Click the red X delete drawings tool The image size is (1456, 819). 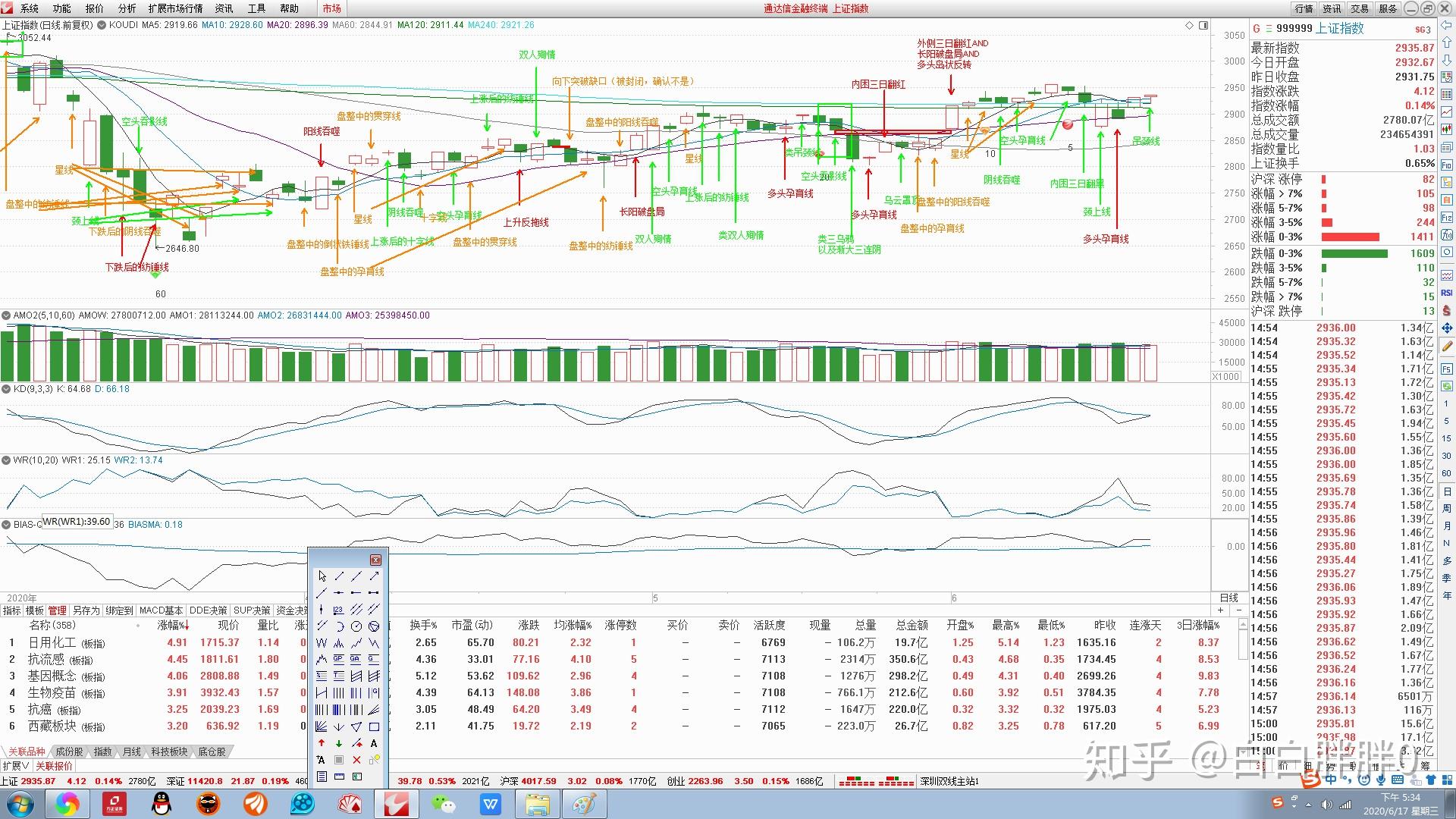pos(356,760)
